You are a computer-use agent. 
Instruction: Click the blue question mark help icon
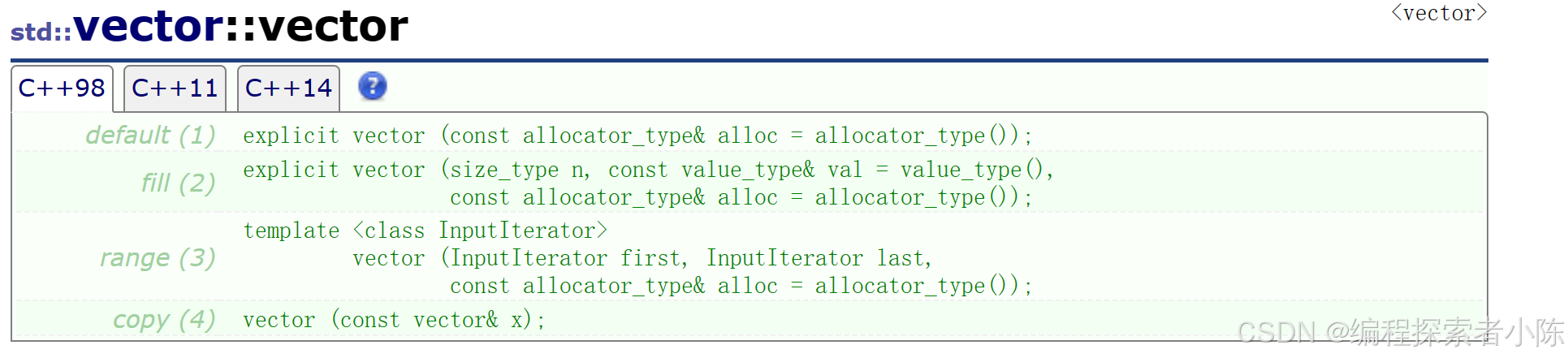372,86
